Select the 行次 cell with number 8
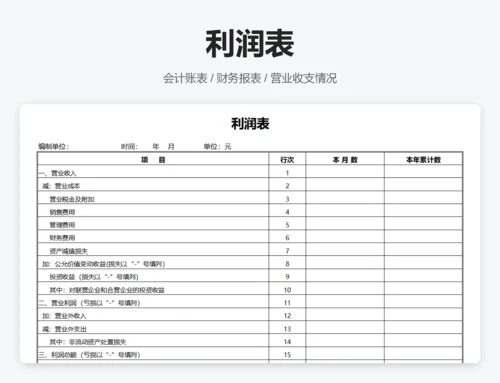500x383 pixels. click(x=287, y=263)
